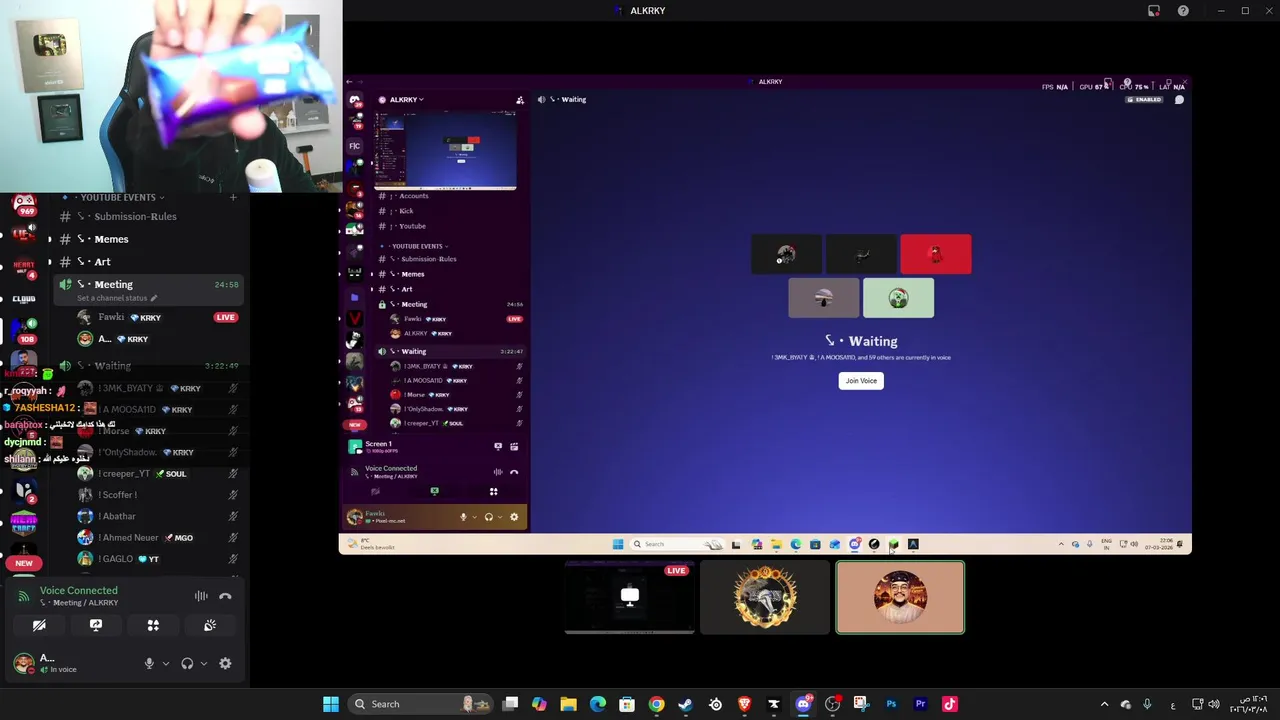
Task: Open Windows Start menu
Action: (x=330, y=704)
